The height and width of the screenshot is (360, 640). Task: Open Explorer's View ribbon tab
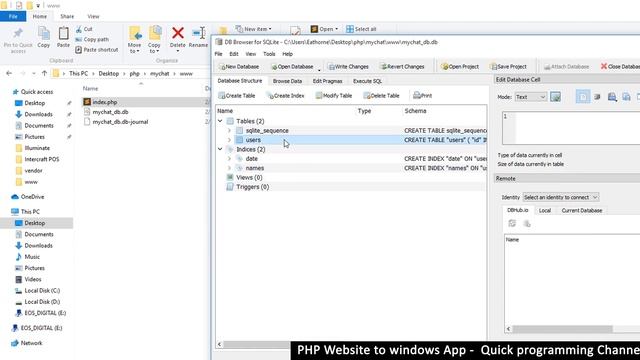[x=93, y=16]
